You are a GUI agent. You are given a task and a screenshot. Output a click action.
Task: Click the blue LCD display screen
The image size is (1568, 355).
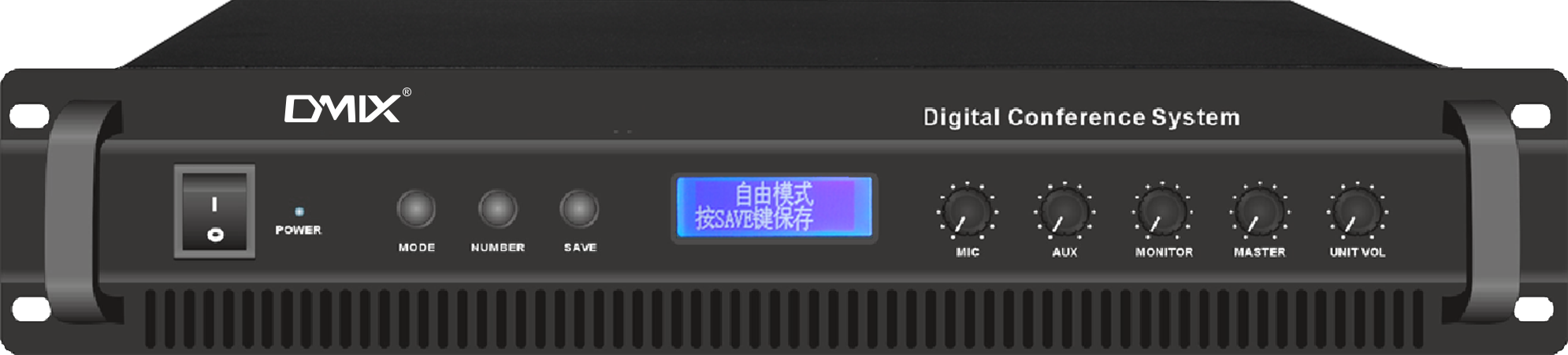775,207
